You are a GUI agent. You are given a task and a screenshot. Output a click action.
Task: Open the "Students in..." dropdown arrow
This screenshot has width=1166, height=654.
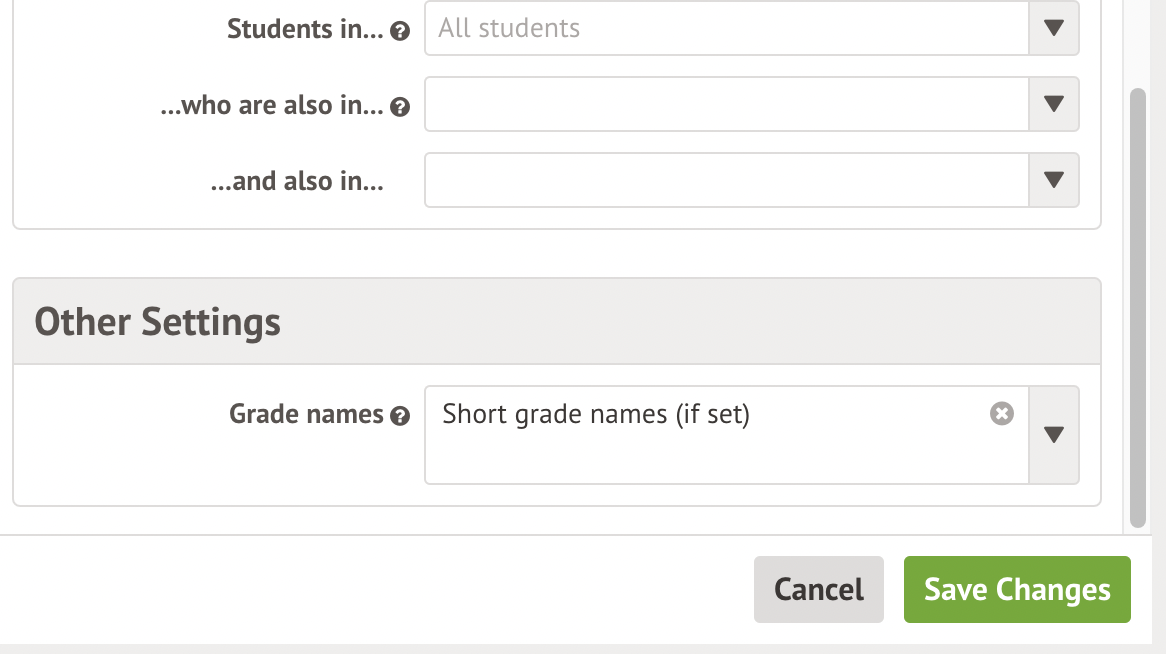(1053, 28)
